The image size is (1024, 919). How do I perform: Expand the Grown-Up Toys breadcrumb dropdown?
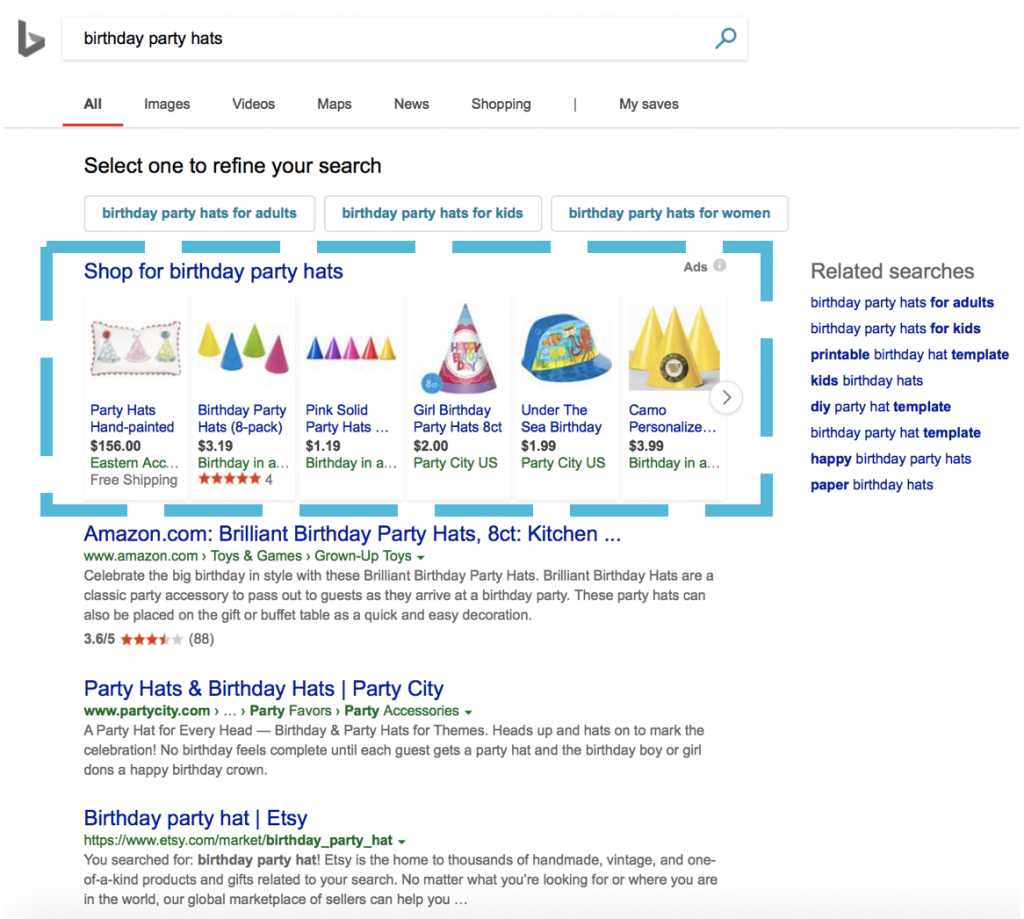420,556
